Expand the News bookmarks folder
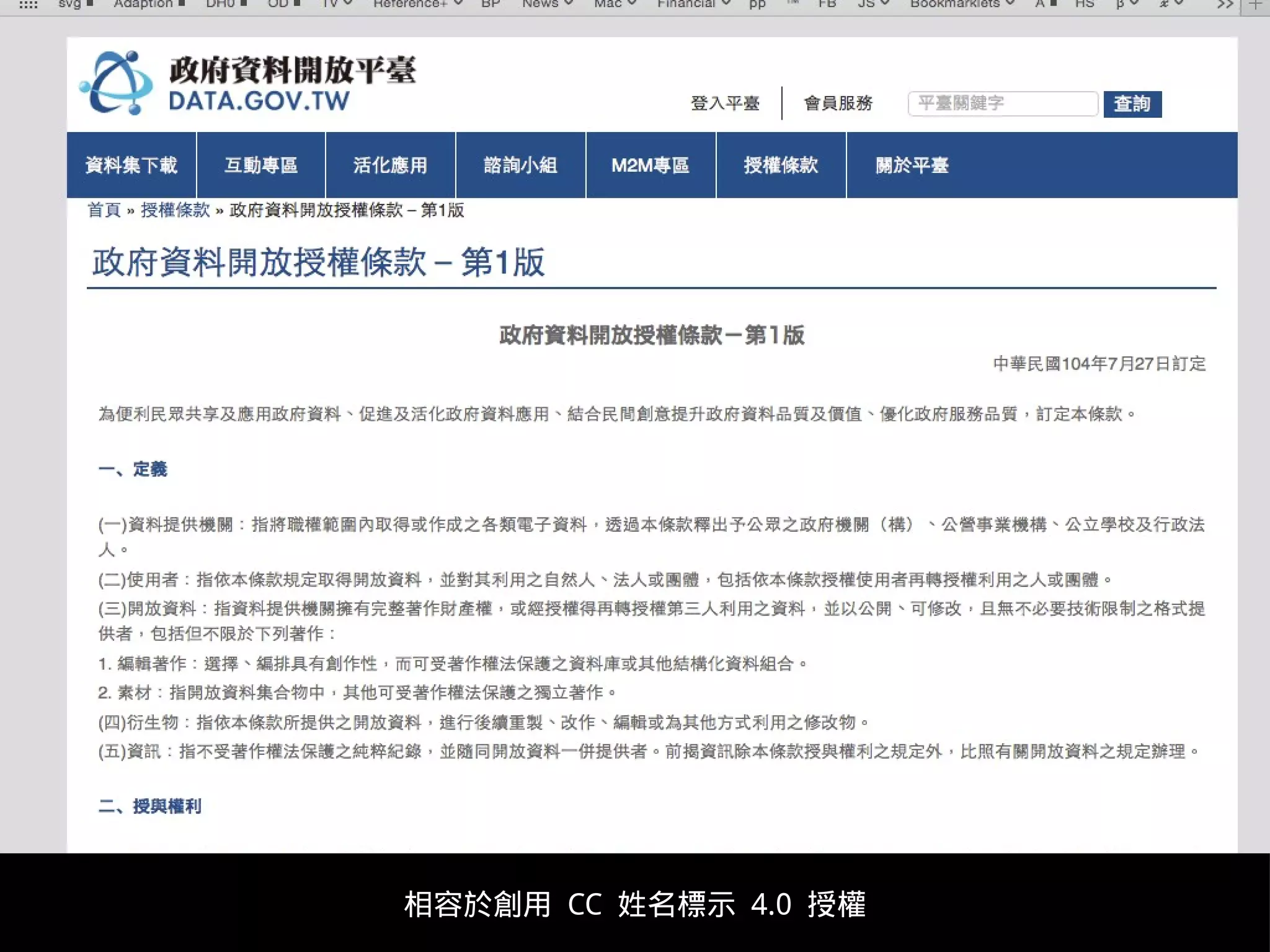Viewport: 1270px width, 952px height. point(547,4)
